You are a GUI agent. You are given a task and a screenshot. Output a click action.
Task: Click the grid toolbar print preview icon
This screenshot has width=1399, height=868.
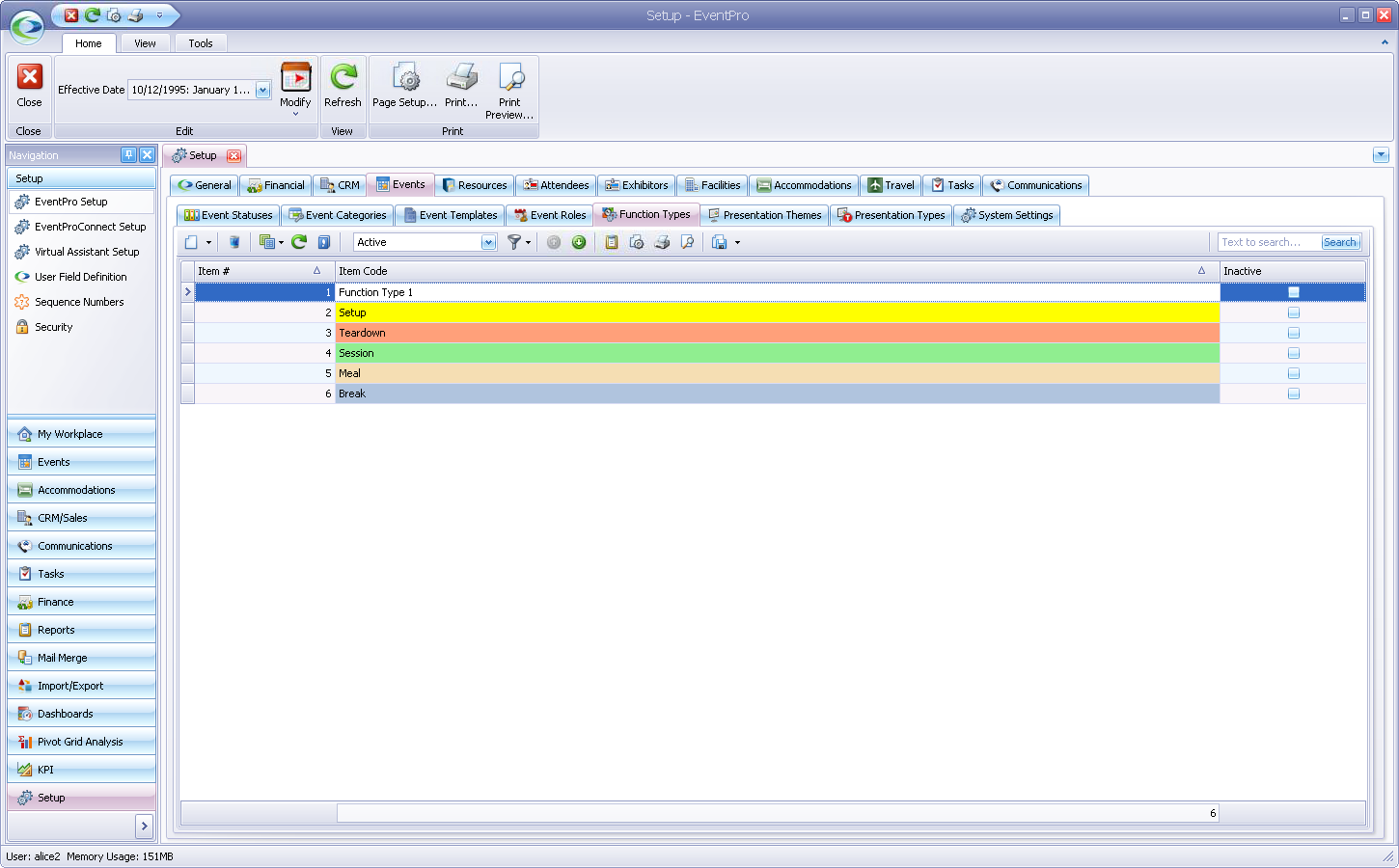[x=687, y=242]
